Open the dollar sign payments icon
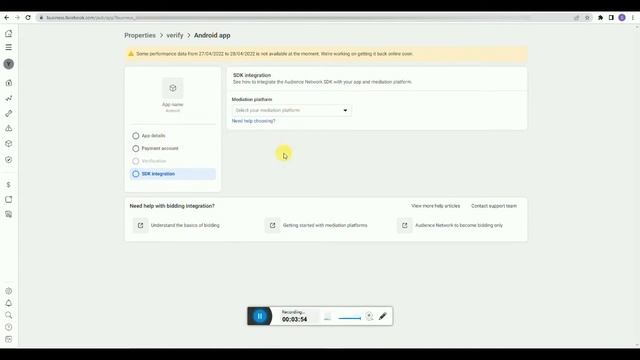 (9, 185)
